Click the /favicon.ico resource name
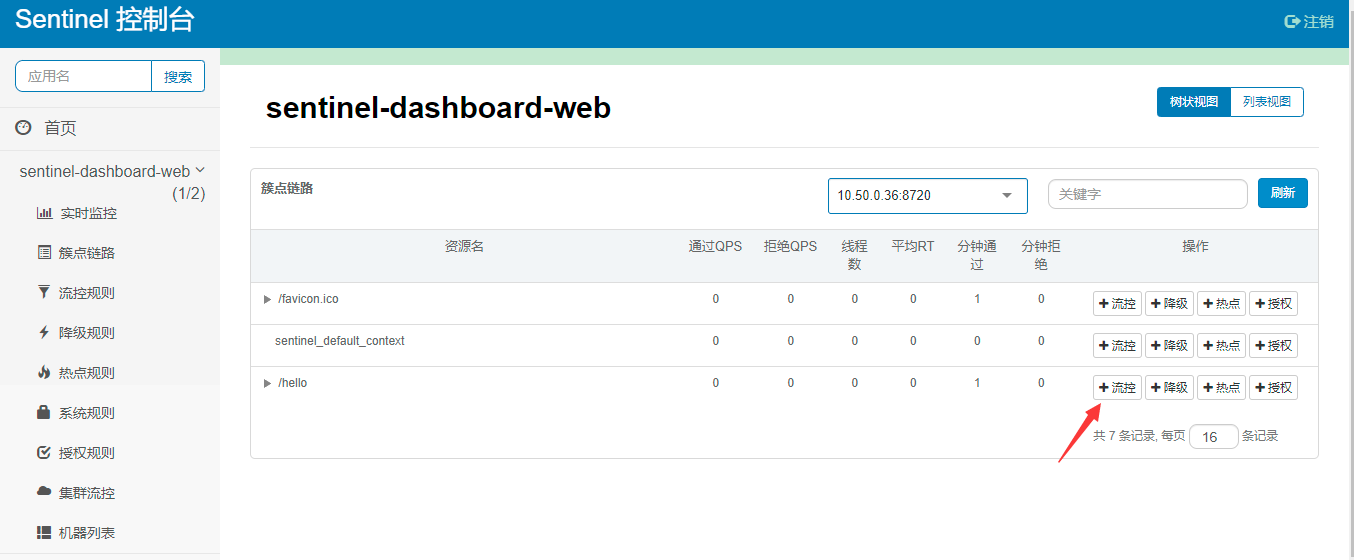 click(308, 299)
